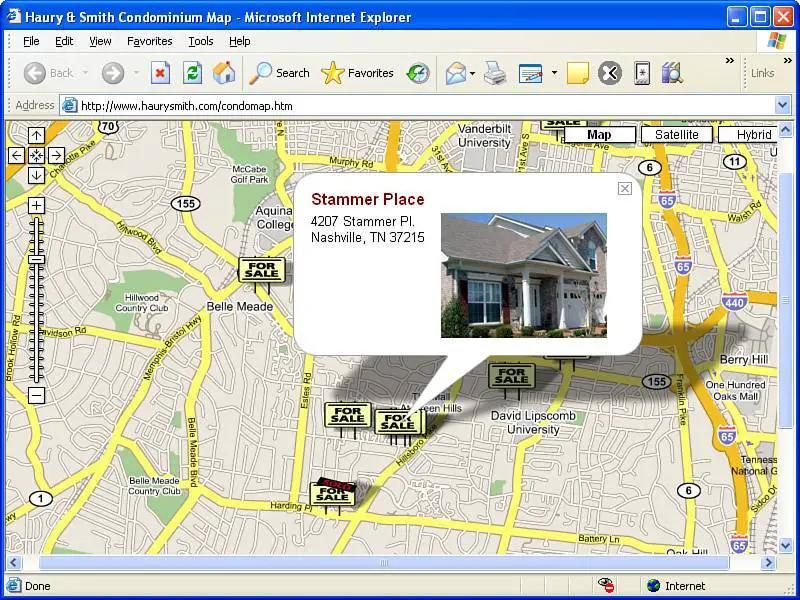The height and width of the screenshot is (600, 800).
Task: Expand toolbar overflow chevron
Action: pos(730,61)
